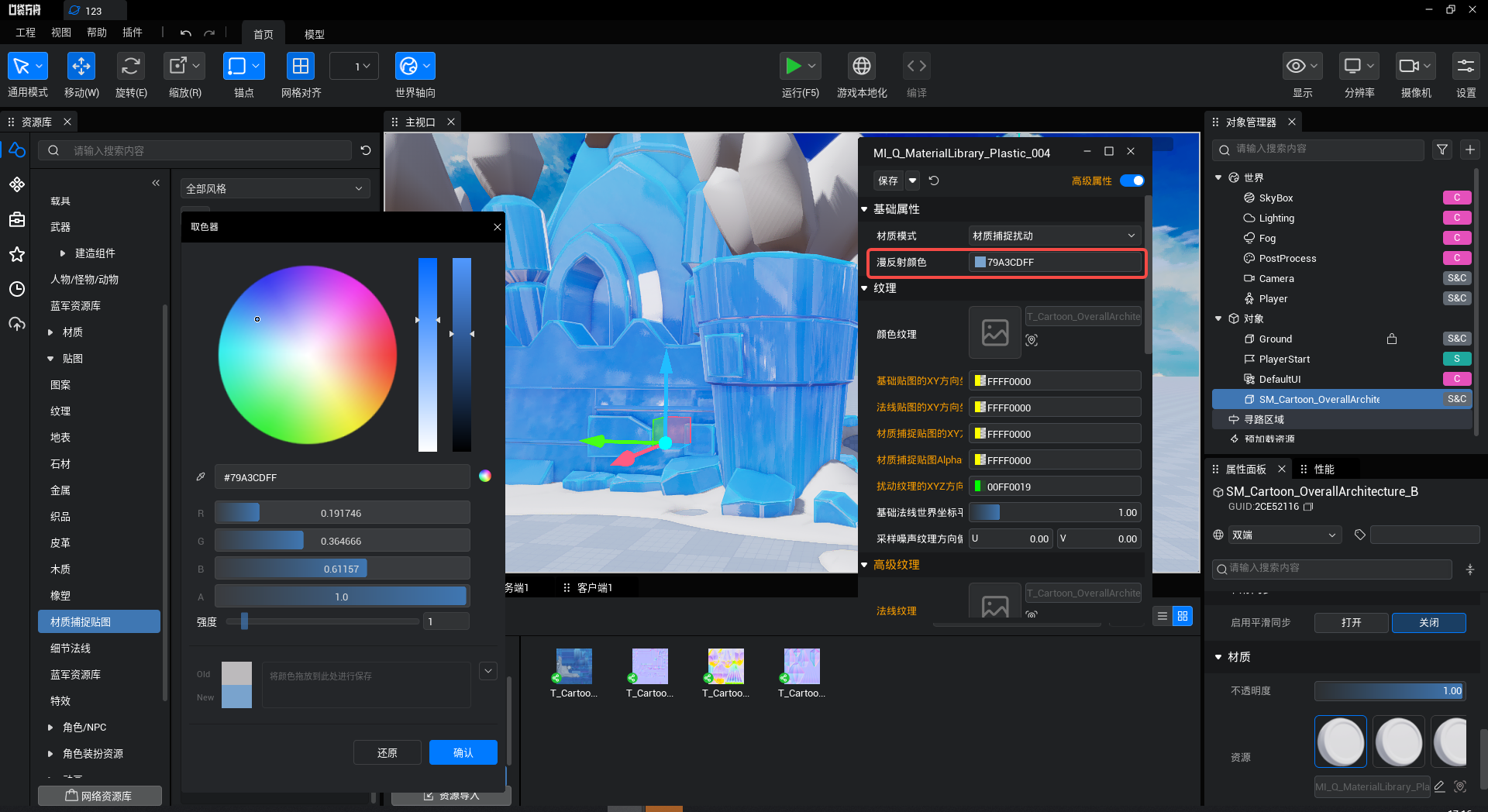Add a new object with plus button
The height and width of the screenshot is (812, 1488).
[x=1470, y=150]
